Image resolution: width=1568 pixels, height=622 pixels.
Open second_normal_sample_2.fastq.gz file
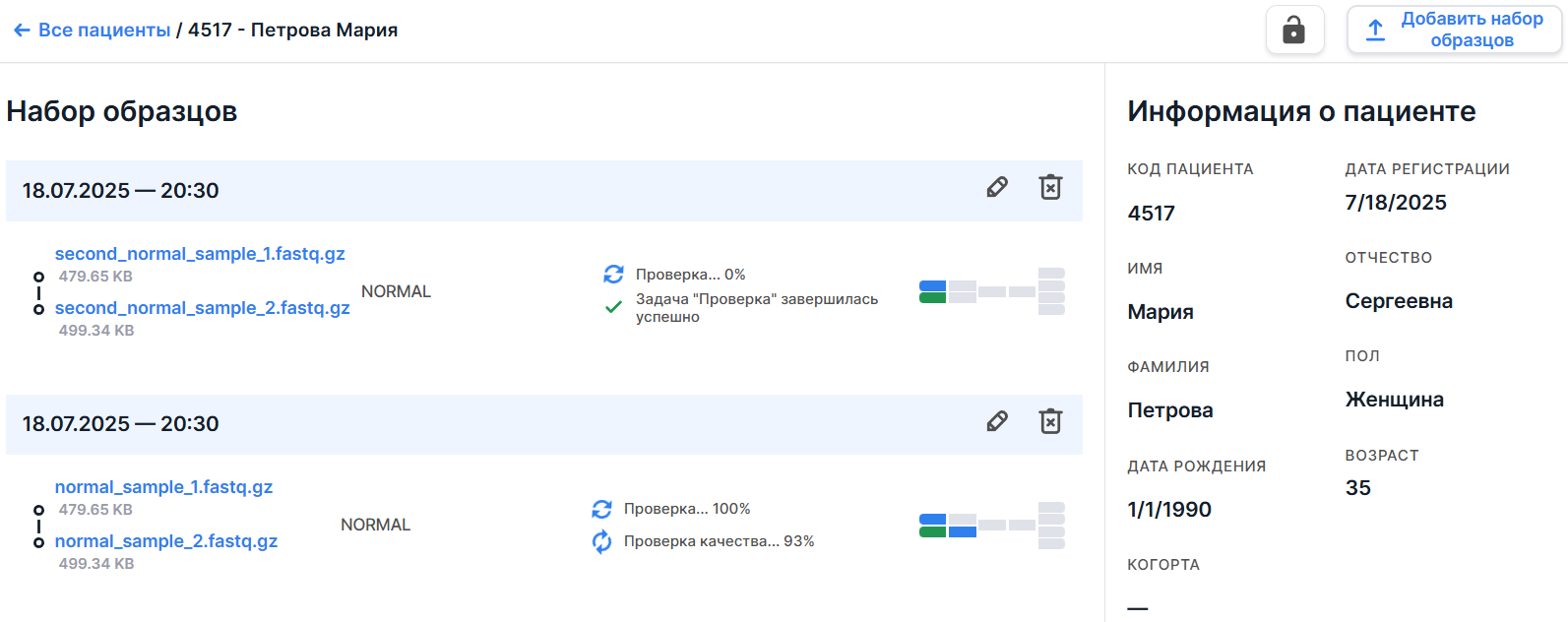coord(202,308)
